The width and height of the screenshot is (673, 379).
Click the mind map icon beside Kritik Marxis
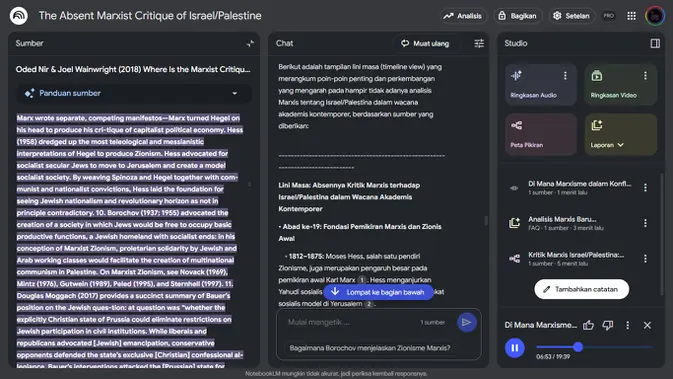[514, 259]
